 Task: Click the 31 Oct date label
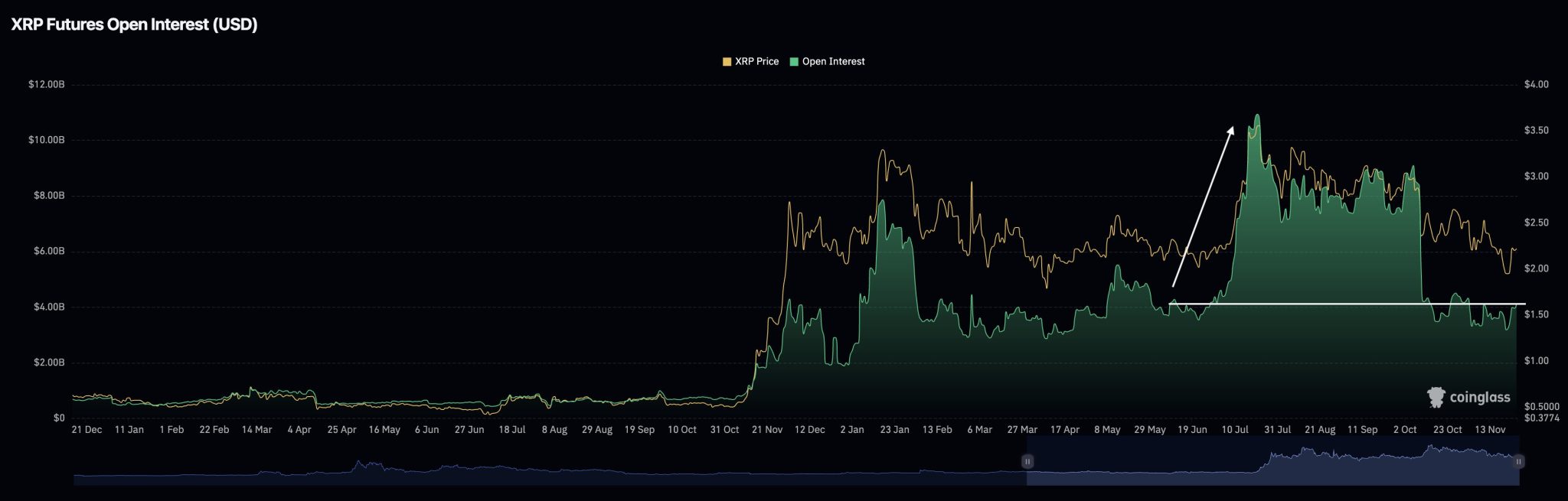(x=724, y=430)
